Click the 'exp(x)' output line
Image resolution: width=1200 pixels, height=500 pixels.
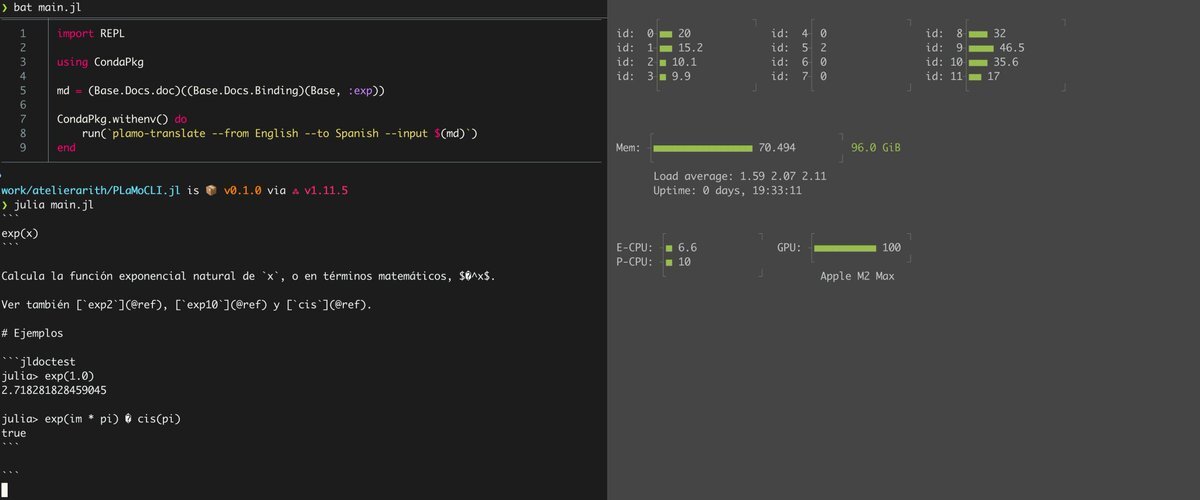click(19, 233)
